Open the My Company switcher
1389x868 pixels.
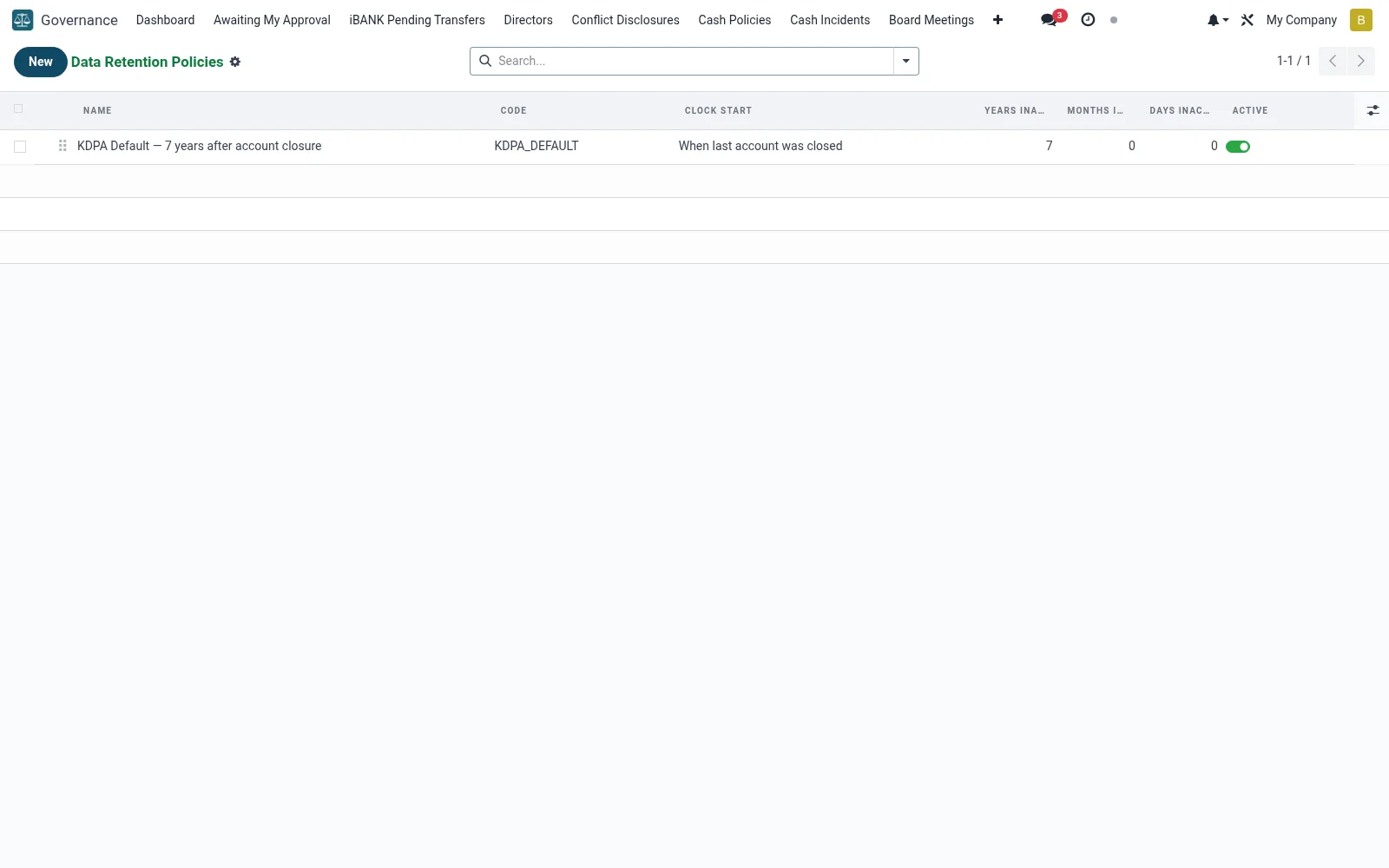pos(1301,20)
